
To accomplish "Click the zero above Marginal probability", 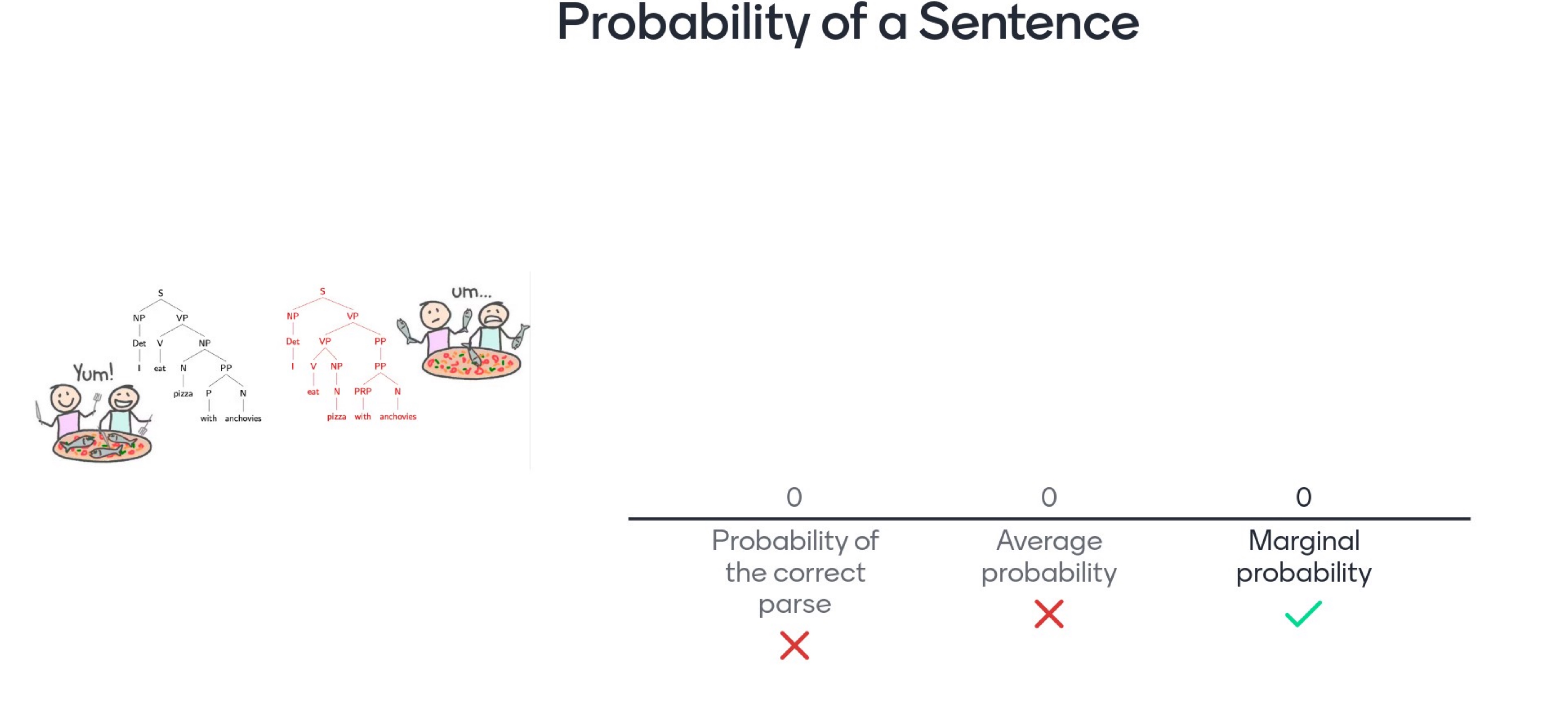I will (x=1303, y=497).
